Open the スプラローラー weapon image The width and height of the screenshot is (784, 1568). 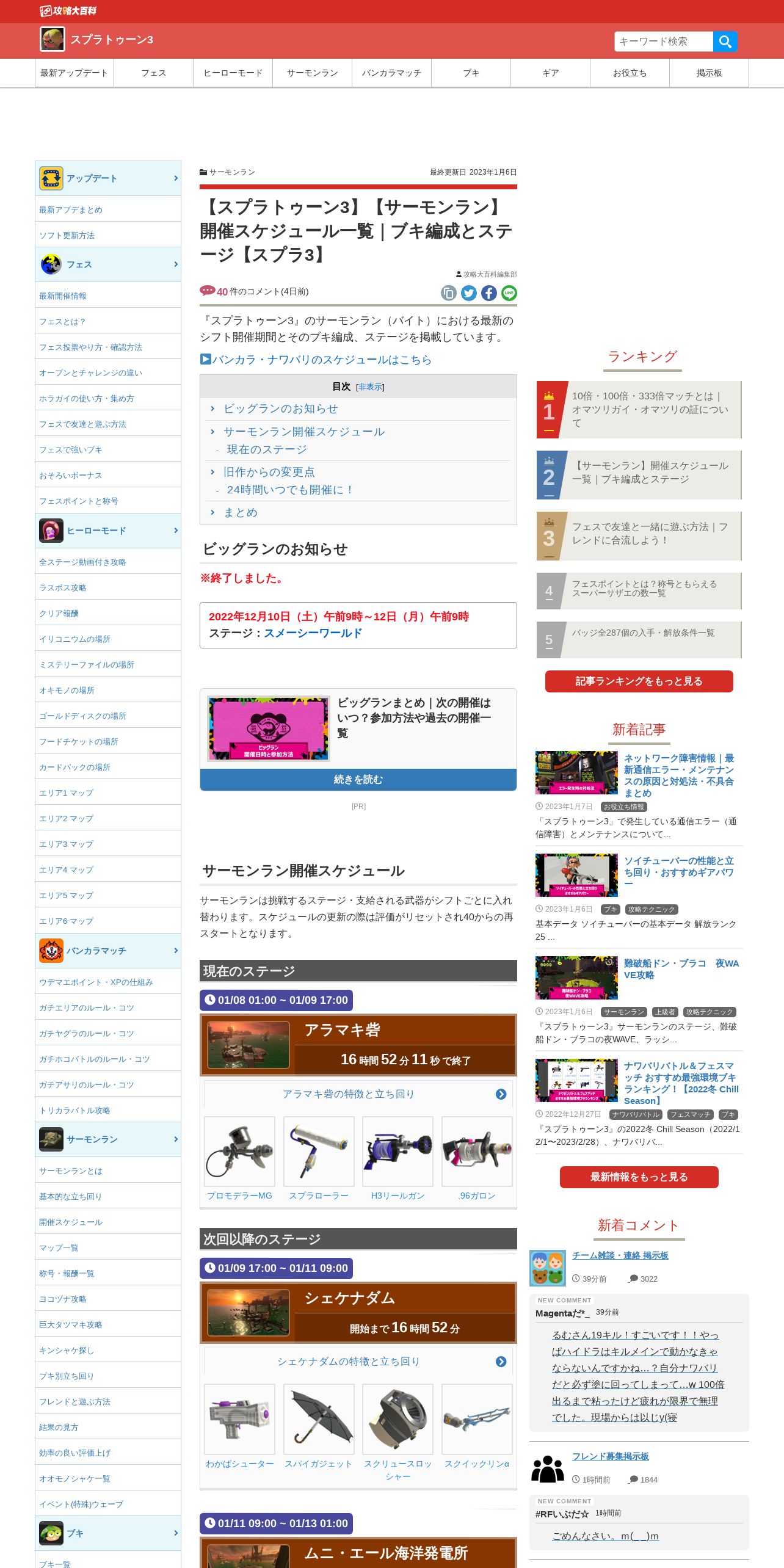pyautogui.click(x=319, y=1152)
